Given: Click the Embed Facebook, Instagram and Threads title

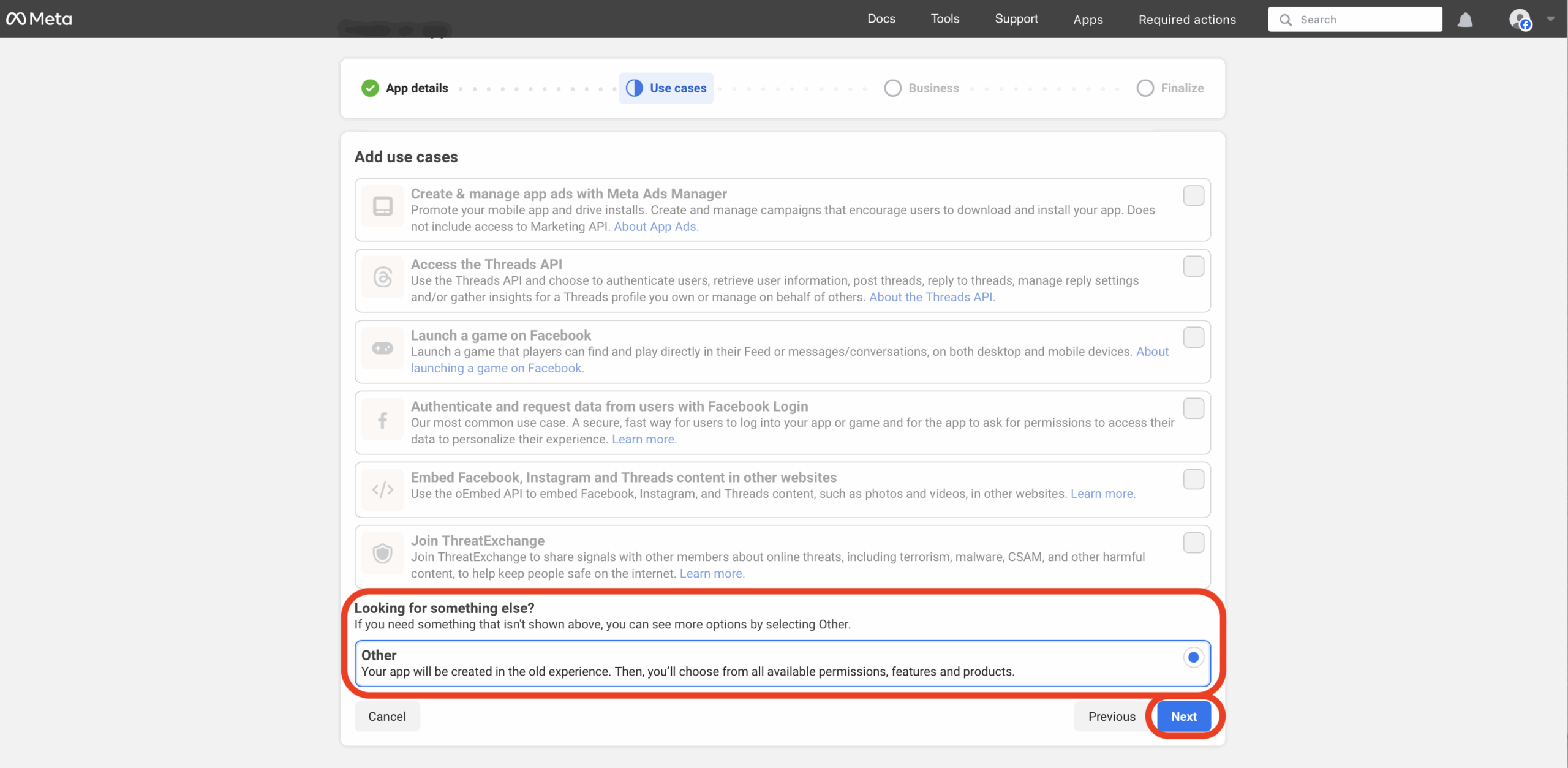Looking at the screenshot, I should [624, 477].
